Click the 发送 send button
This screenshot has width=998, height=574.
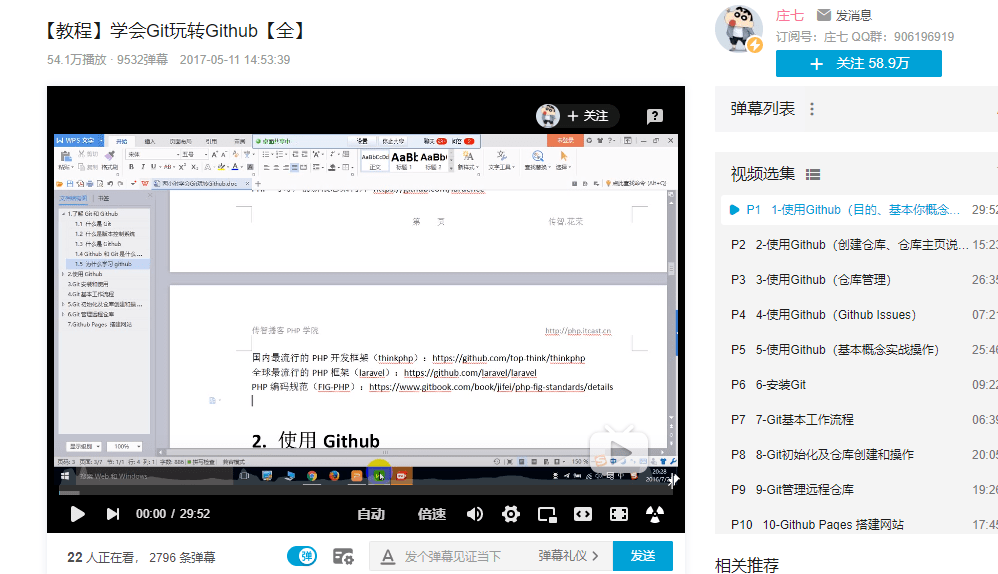(x=643, y=556)
